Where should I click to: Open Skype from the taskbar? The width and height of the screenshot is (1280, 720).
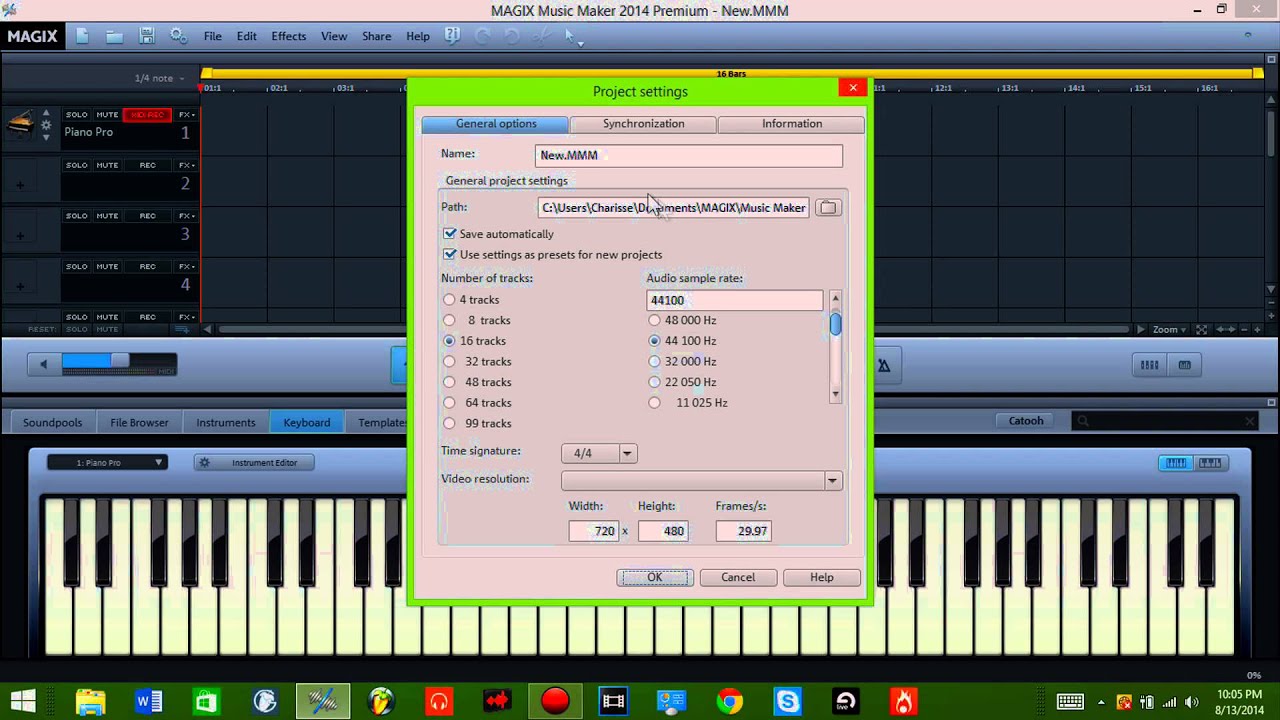[x=788, y=702]
